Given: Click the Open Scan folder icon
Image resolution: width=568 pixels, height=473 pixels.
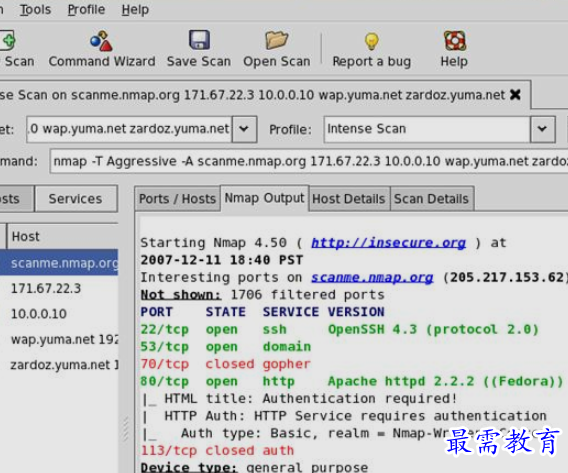Looking at the screenshot, I should pos(276,40).
